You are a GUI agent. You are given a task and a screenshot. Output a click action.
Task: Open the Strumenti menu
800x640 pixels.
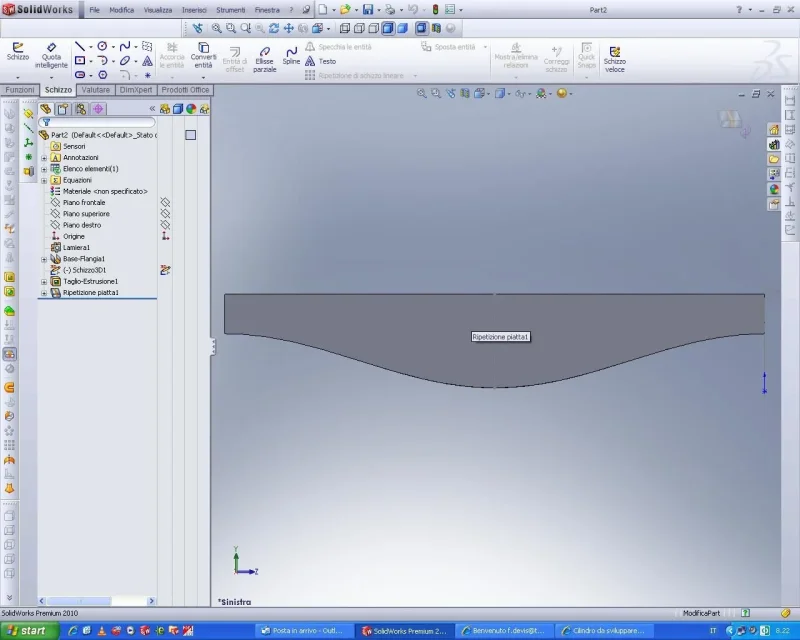click(x=231, y=10)
